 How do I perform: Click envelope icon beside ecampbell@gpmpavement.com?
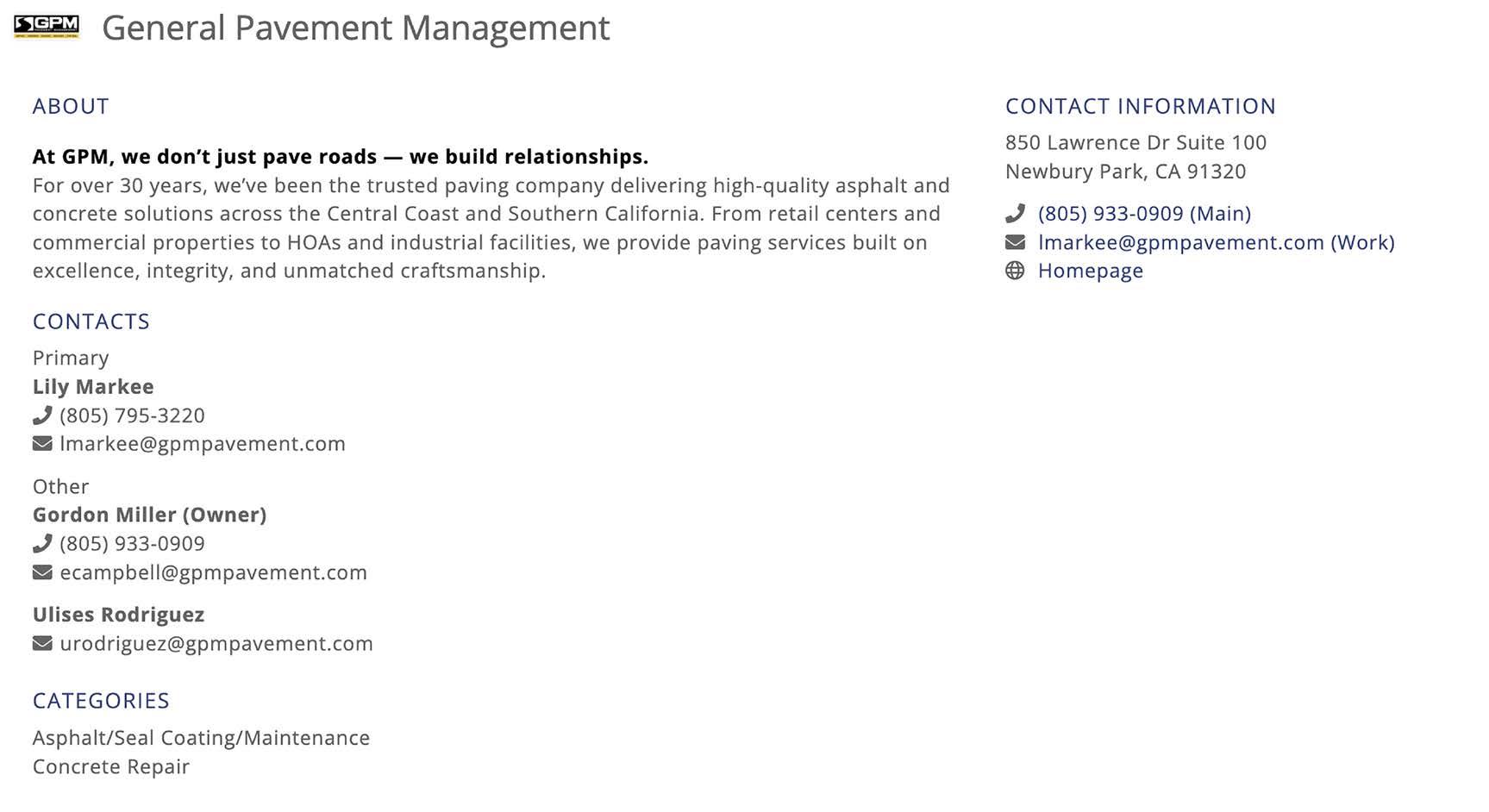click(42, 572)
